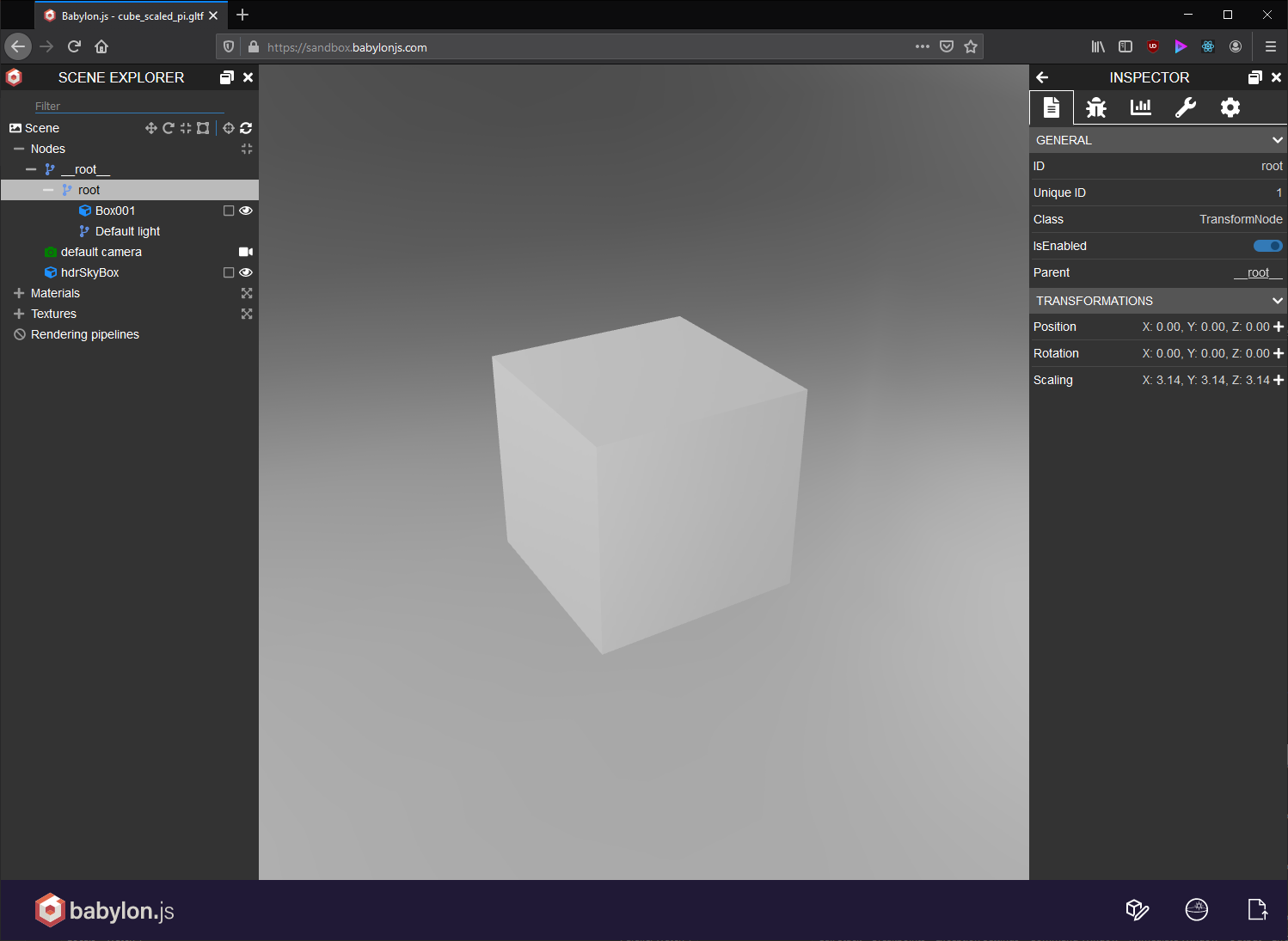
Task: Open the Statistics tab in the Inspector
Action: coord(1141,107)
